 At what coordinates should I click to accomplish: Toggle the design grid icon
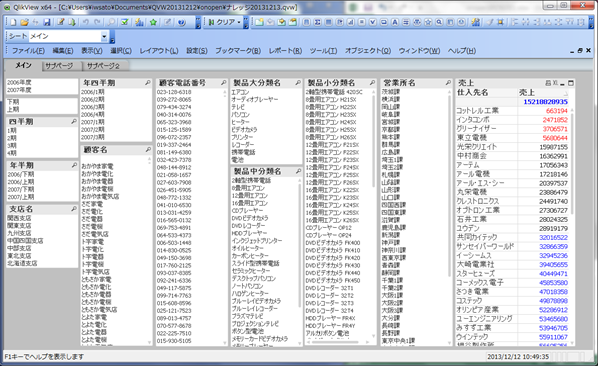[x=500, y=22]
